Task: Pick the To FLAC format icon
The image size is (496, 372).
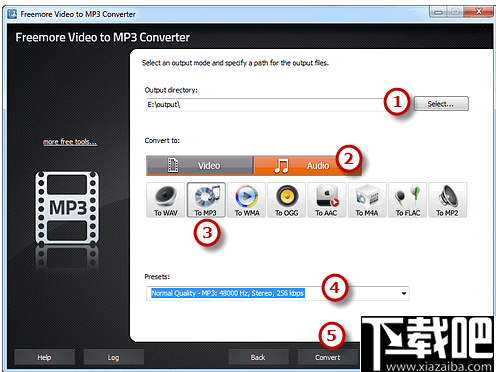Action: click(x=407, y=200)
